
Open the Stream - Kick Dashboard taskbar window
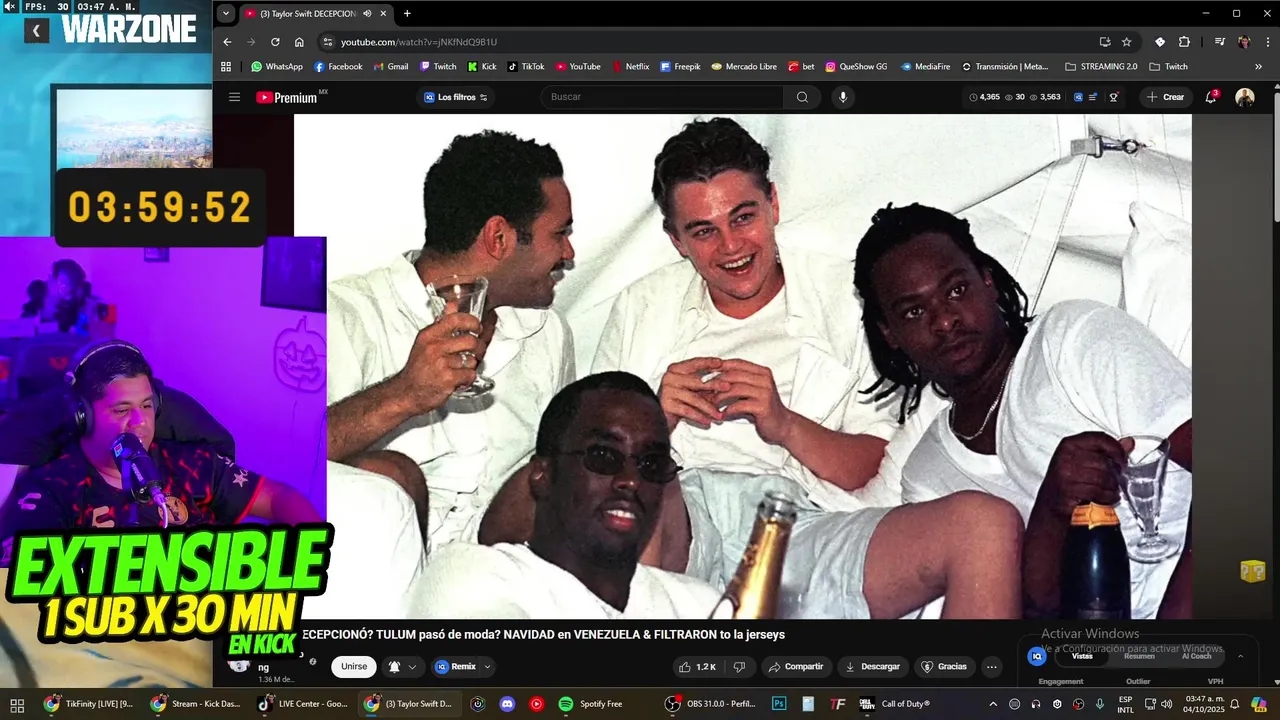pos(196,704)
